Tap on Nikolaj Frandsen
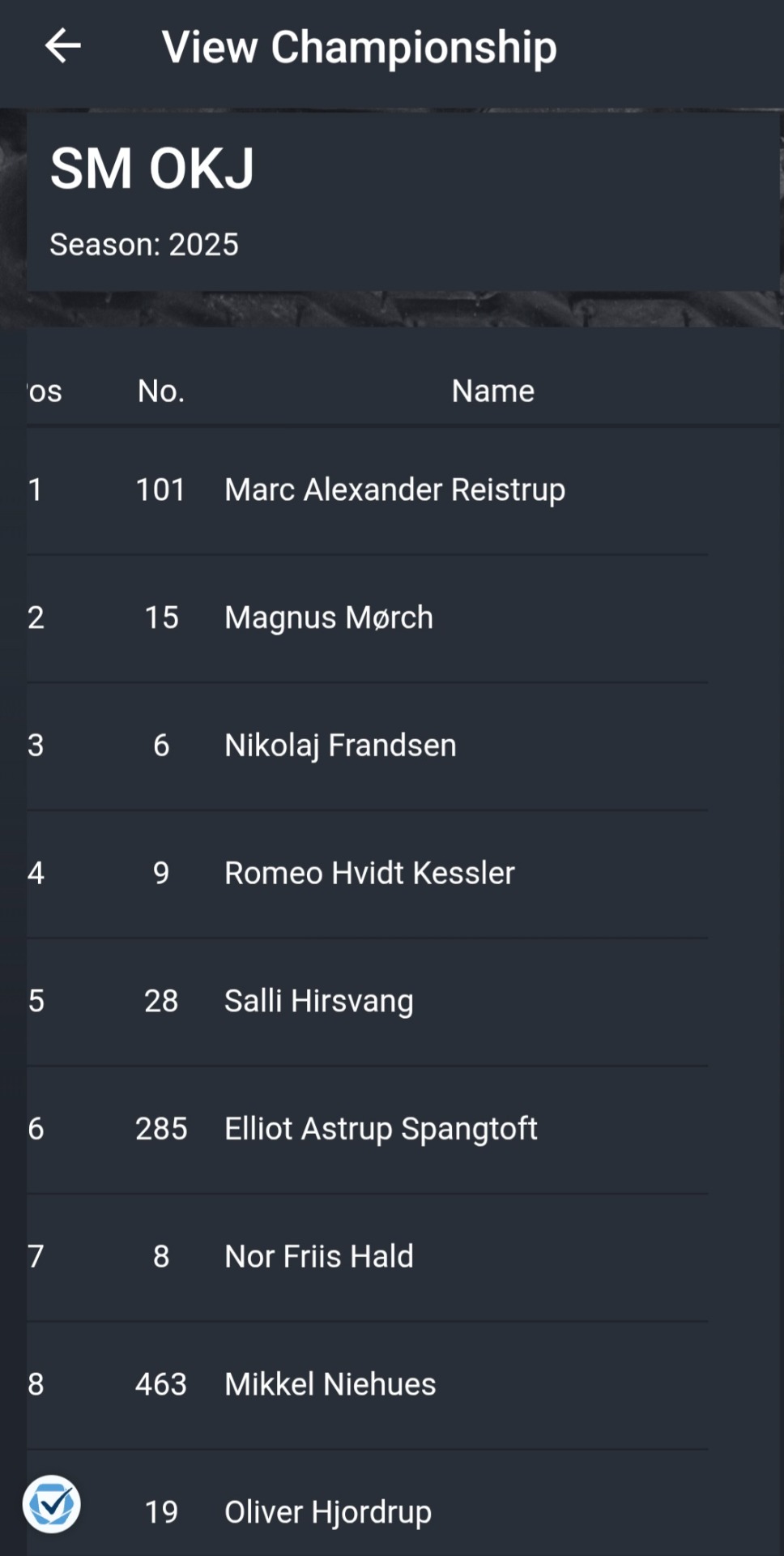The width and height of the screenshot is (784, 1556). click(340, 746)
